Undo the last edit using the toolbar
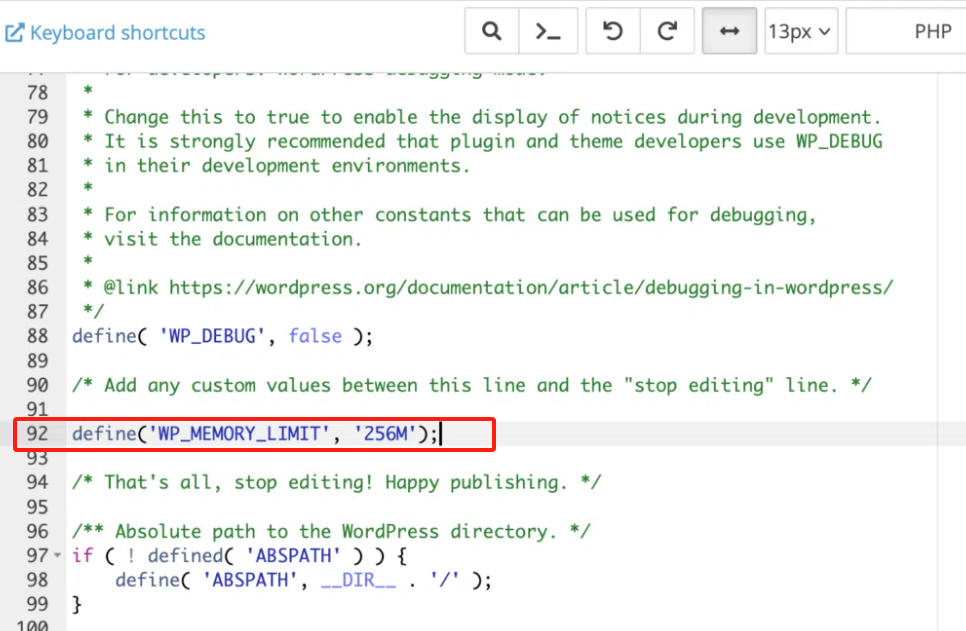 612,31
